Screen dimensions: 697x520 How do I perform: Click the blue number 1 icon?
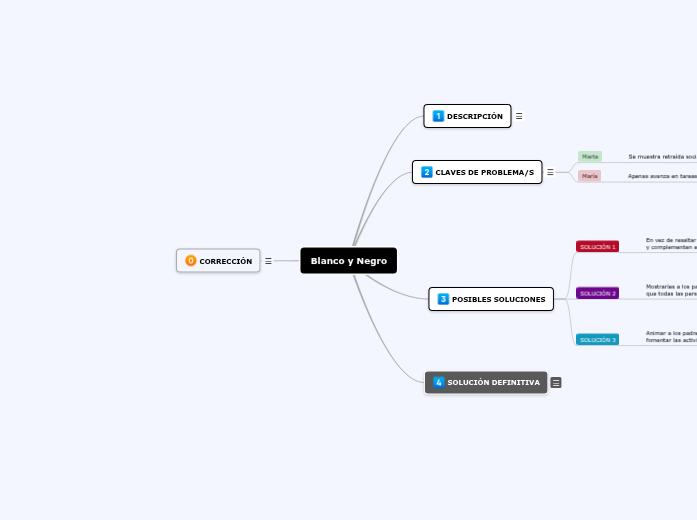click(438, 116)
